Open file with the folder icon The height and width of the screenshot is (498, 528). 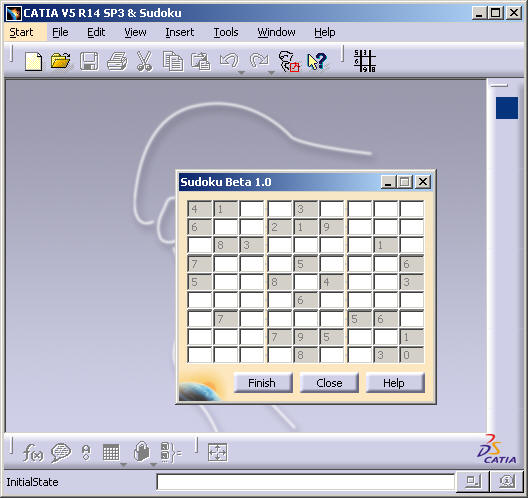pos(61,61)
